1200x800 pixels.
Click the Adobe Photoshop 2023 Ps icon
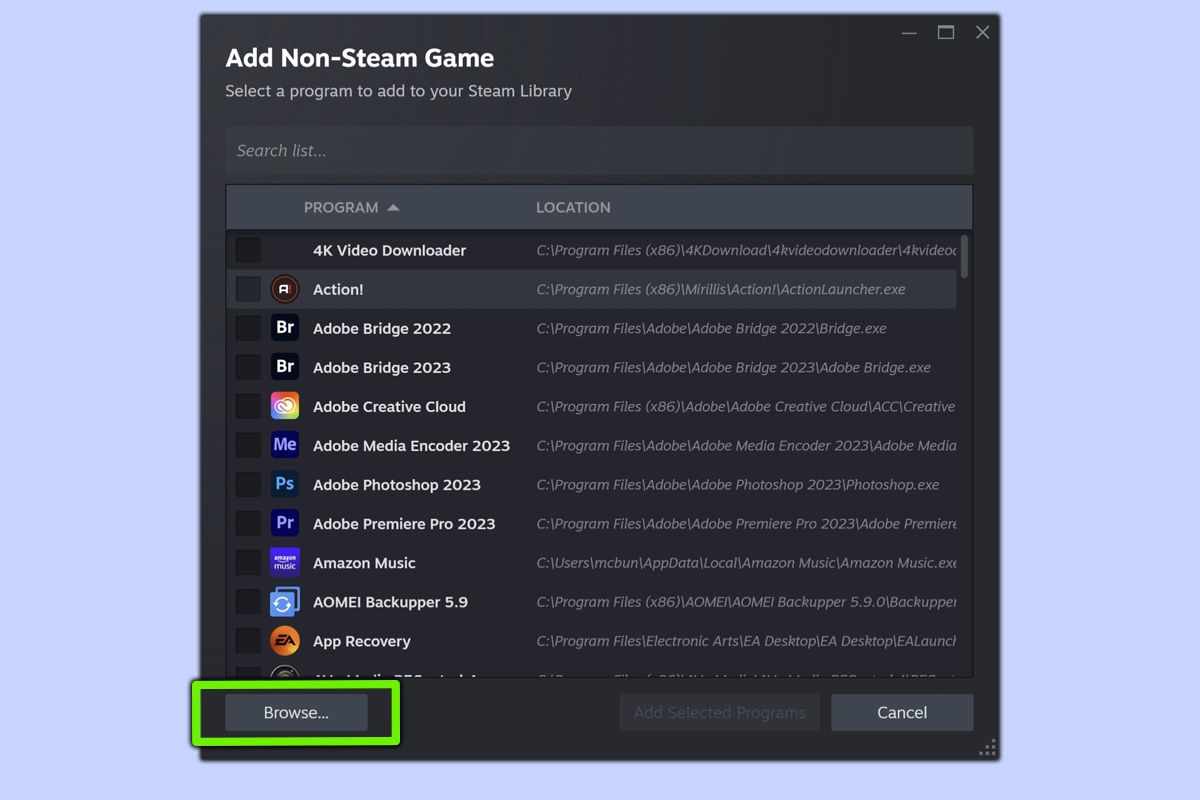(284, 484)
